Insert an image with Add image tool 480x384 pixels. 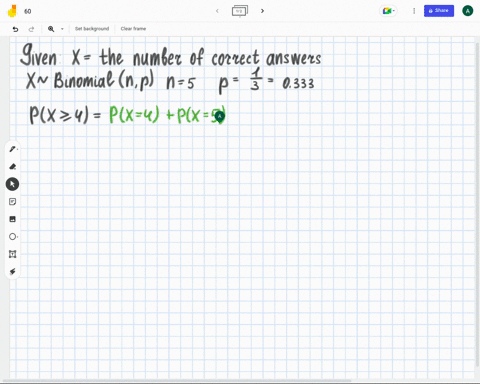[13, 219]
